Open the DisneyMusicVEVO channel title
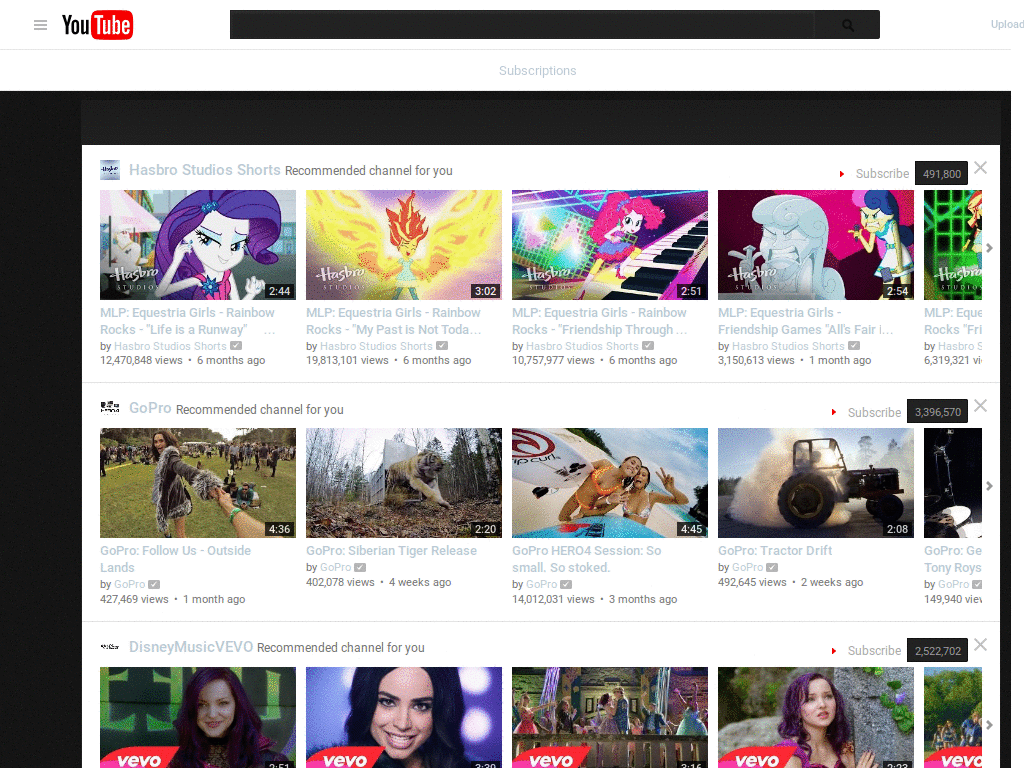Viewport: 1024px width, 768px height. (x=191, y=647)
